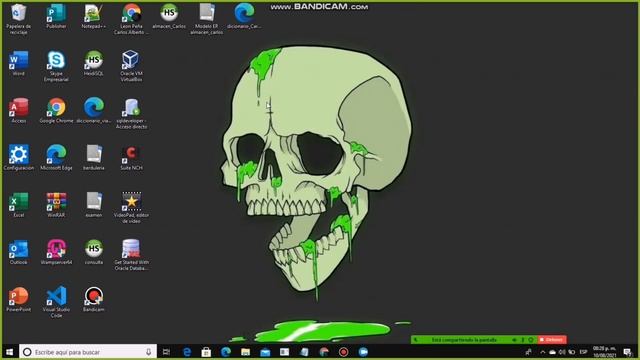Click the ESP language indicator

click(583, 352)
